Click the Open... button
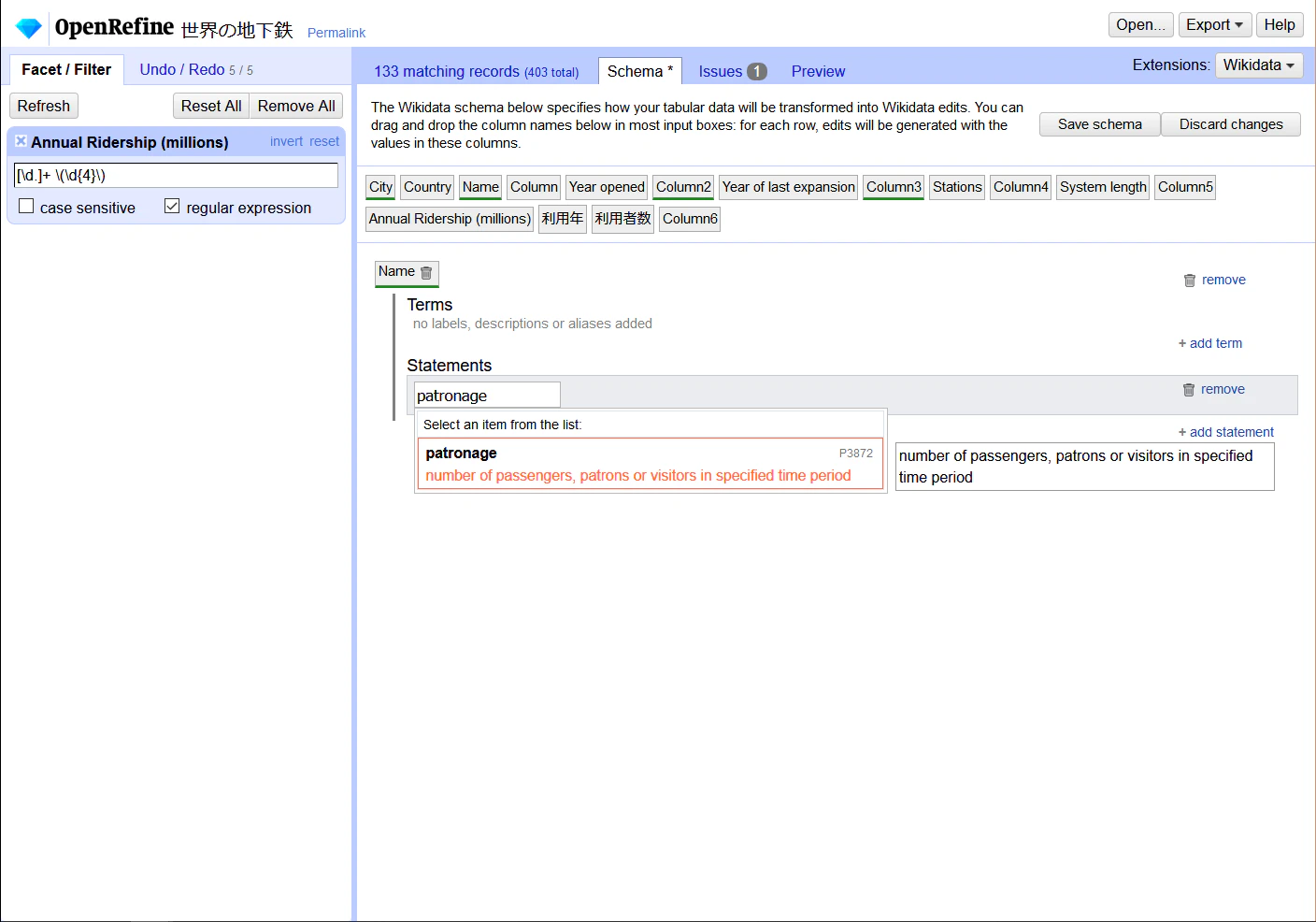 coord(1140,25)
